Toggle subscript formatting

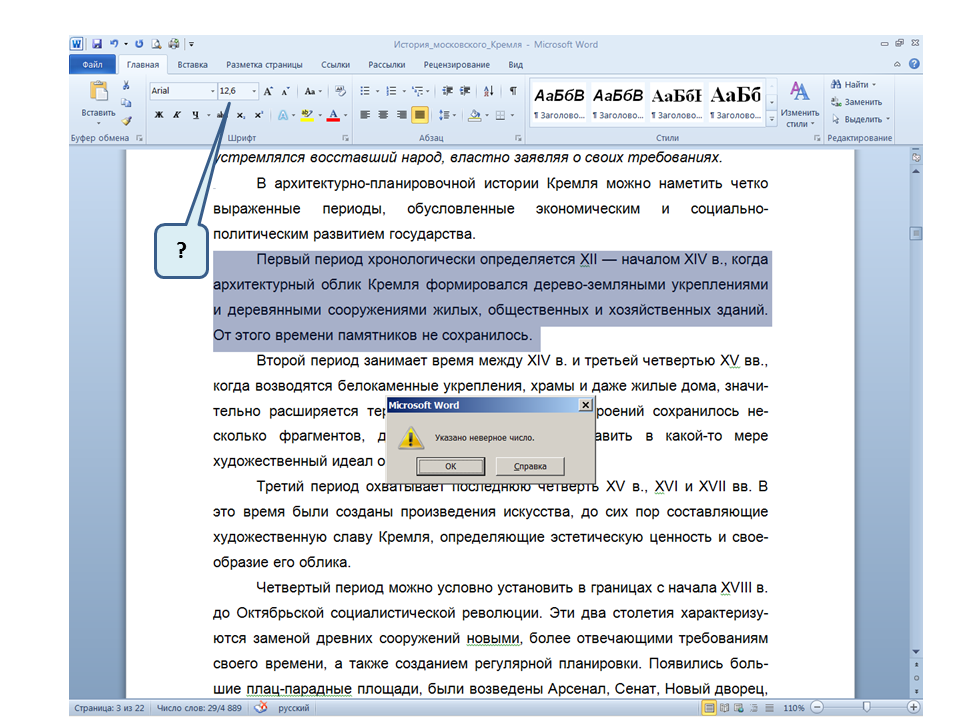tap(239, 115)
